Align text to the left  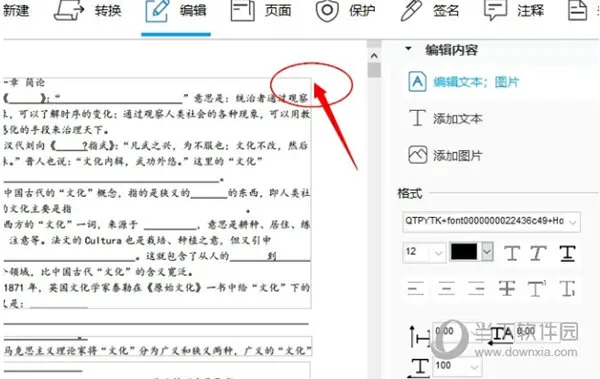coord(416,288)
